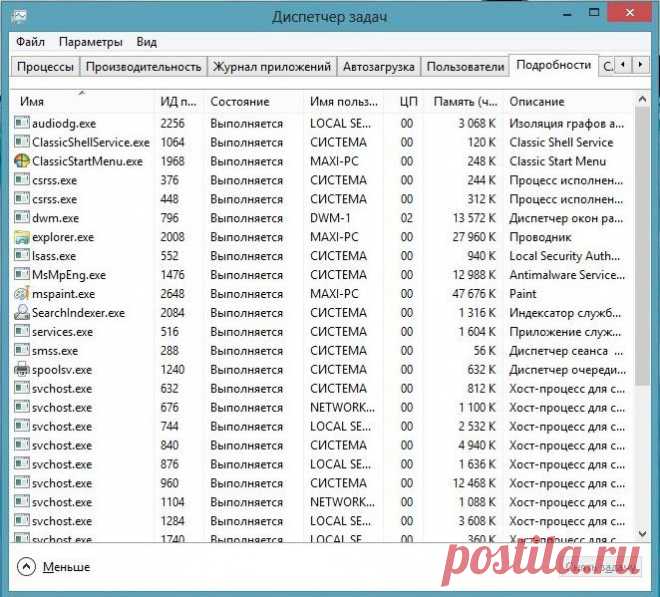Sort by the Состояние column header

coord(254,101)
